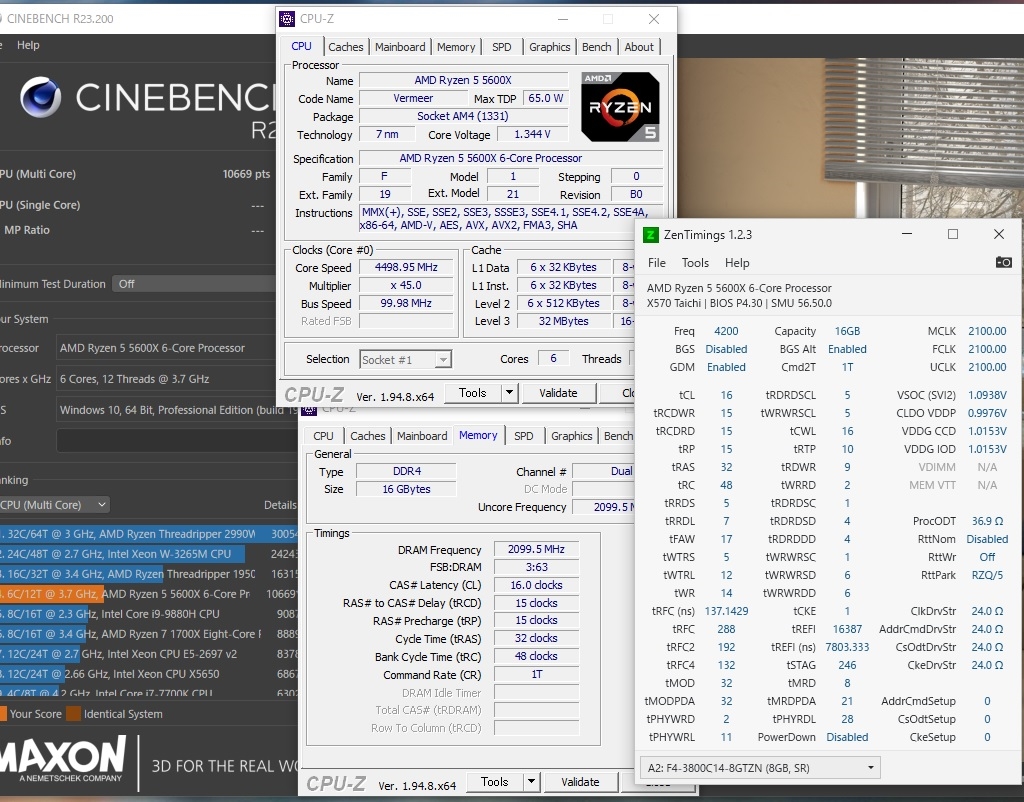The width and height of the screenshot is (1024, 802).
Task: Select SPD tab in the lower CPU-Z window
Action: (x=523, y=436)
